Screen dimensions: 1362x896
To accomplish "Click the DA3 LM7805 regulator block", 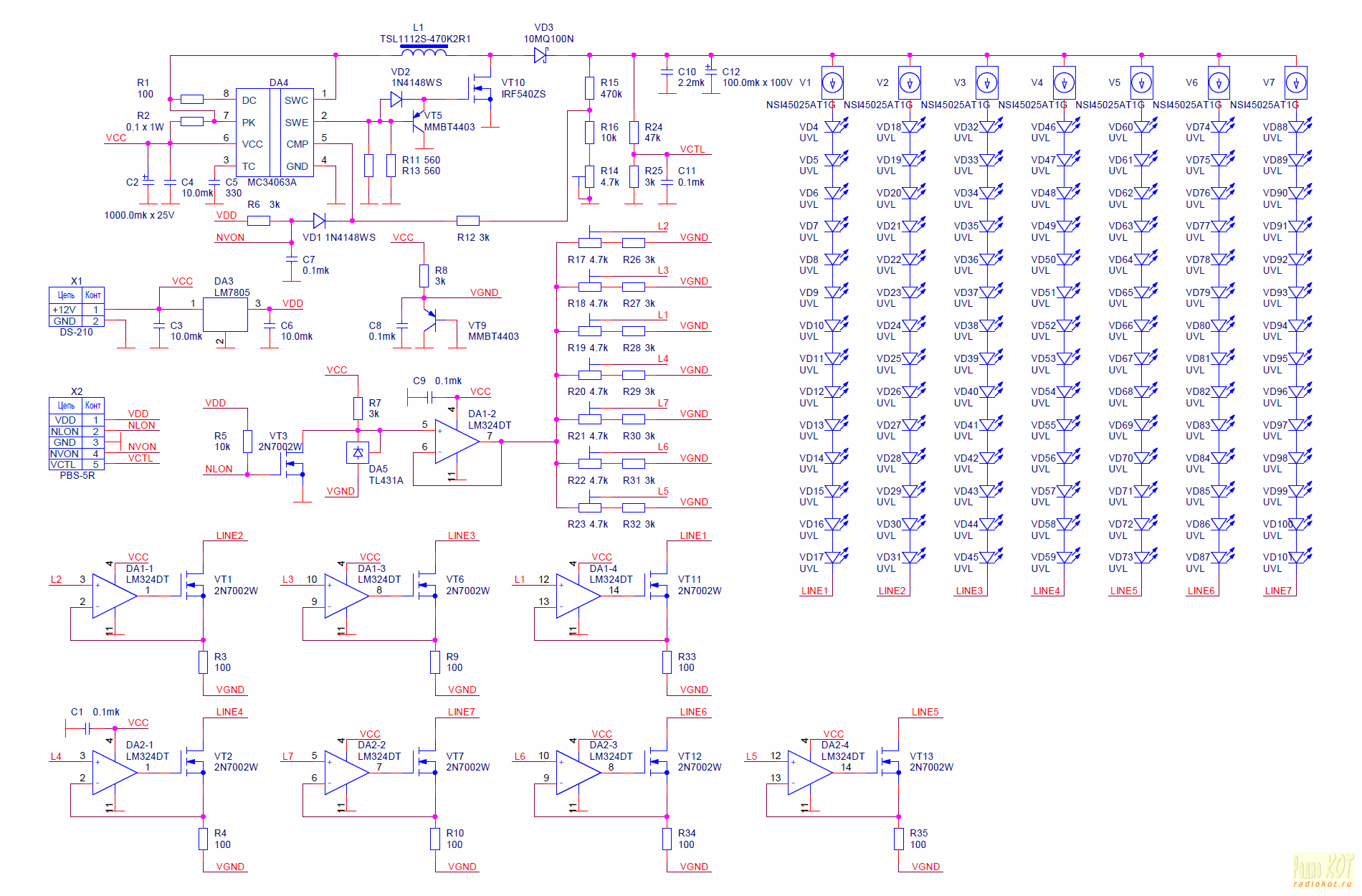I will pyautogui.click(x=226, y=315).
